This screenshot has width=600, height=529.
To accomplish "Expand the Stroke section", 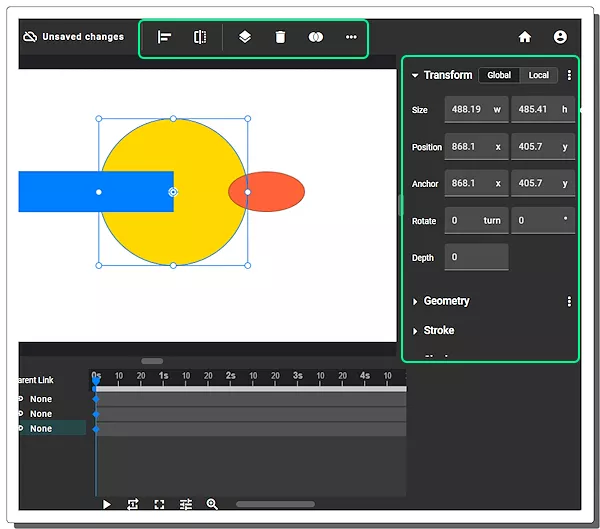I will pyautogui.click(x=415, y=331).
